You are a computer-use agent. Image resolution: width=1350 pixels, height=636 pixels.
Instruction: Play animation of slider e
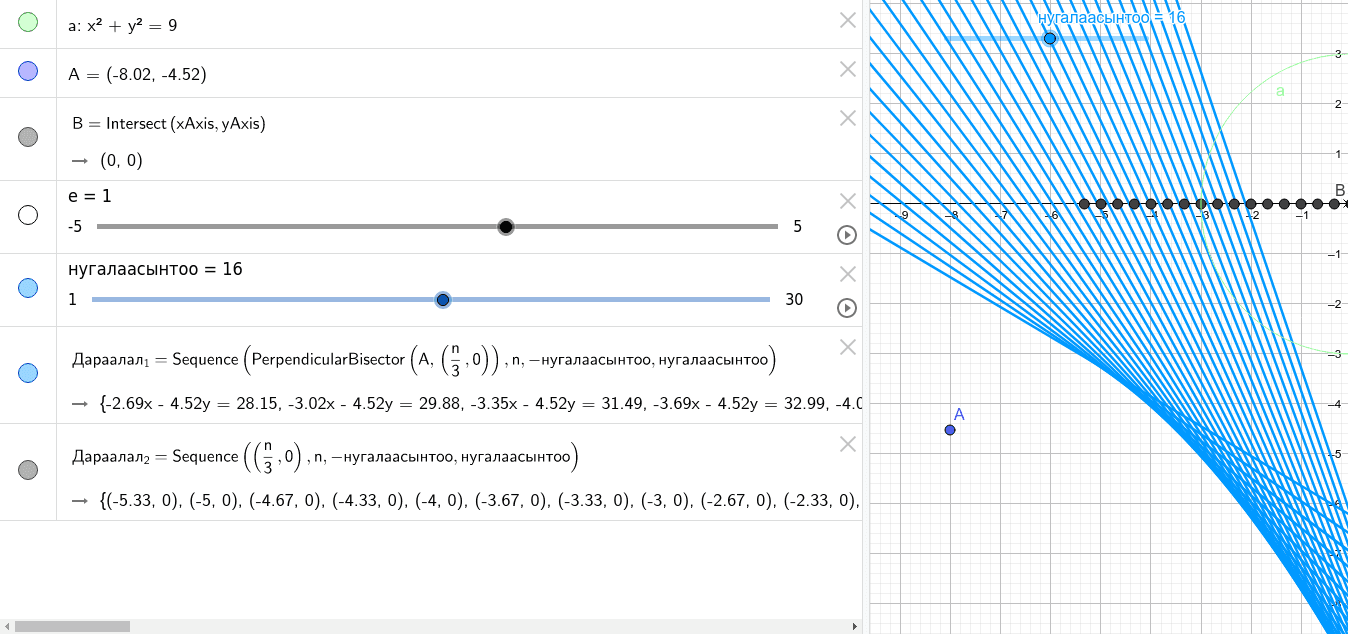(x=847, y=235)
